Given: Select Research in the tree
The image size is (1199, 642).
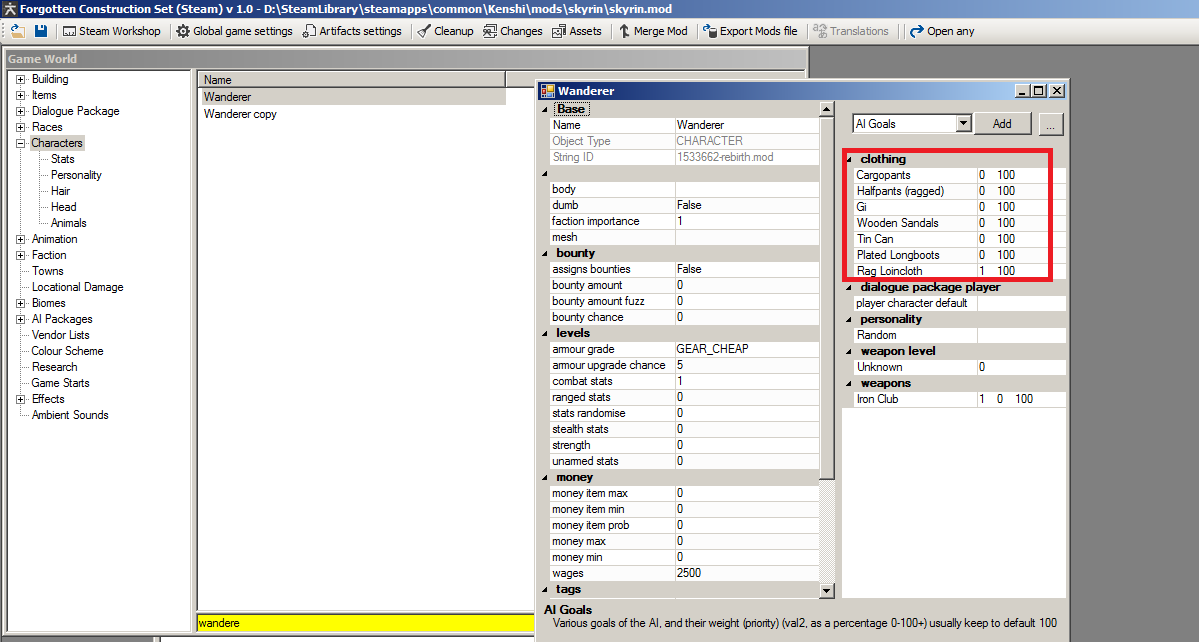Looking at the screenshot, I should [x=54, y=368].
